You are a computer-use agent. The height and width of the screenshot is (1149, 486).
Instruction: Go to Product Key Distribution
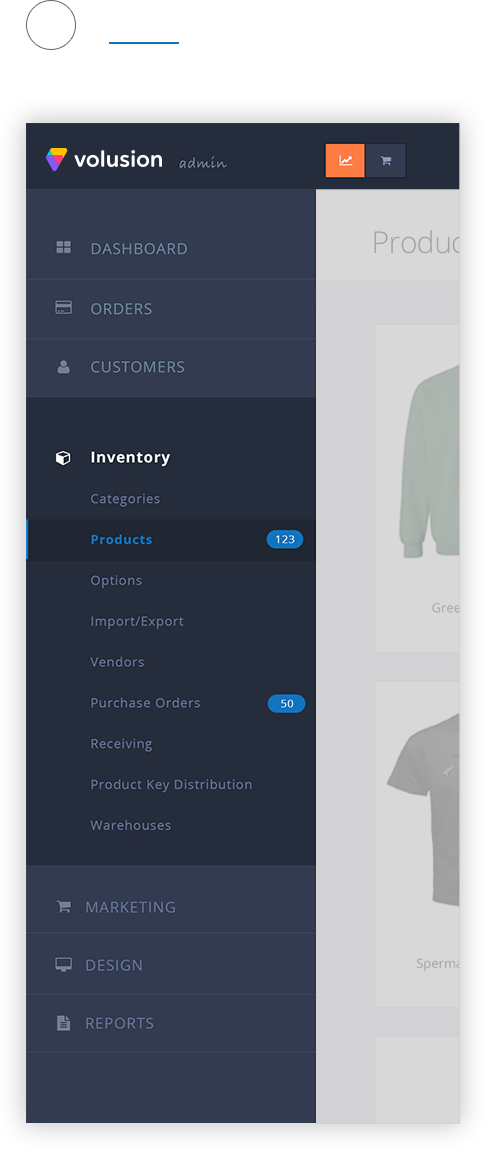click(171, 784)
